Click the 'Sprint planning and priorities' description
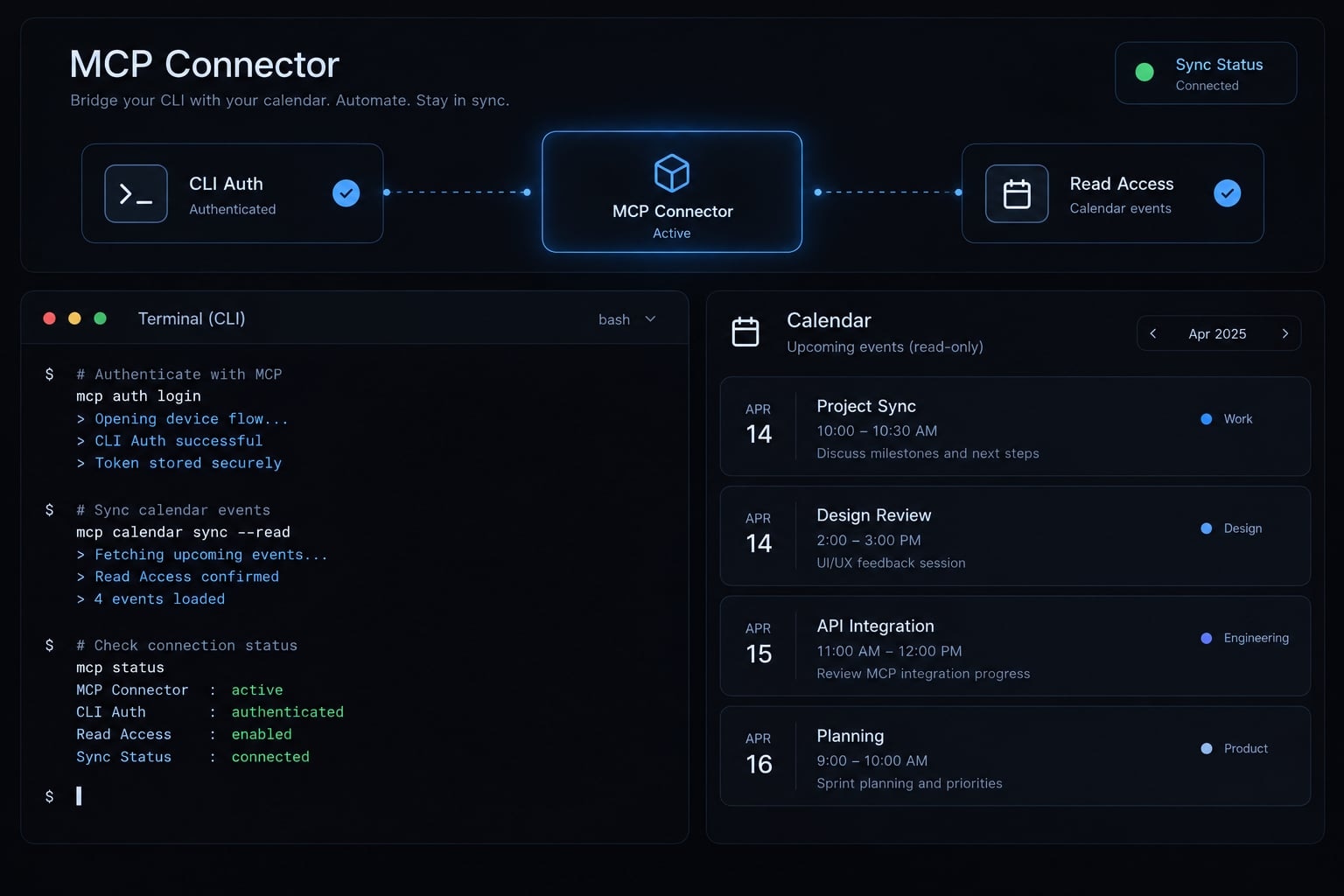Screen dimensions: 1344x896 (x=909, y=784)
